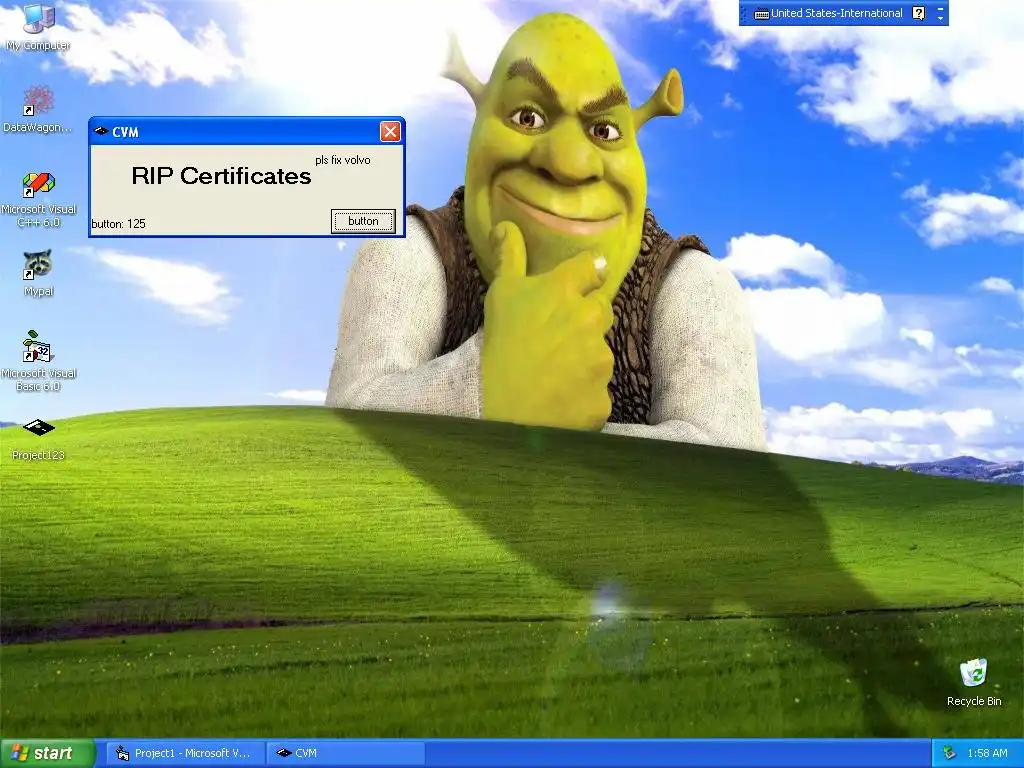
Task: Click United States-International keyboard layout
Action: (x=828, y=13)
